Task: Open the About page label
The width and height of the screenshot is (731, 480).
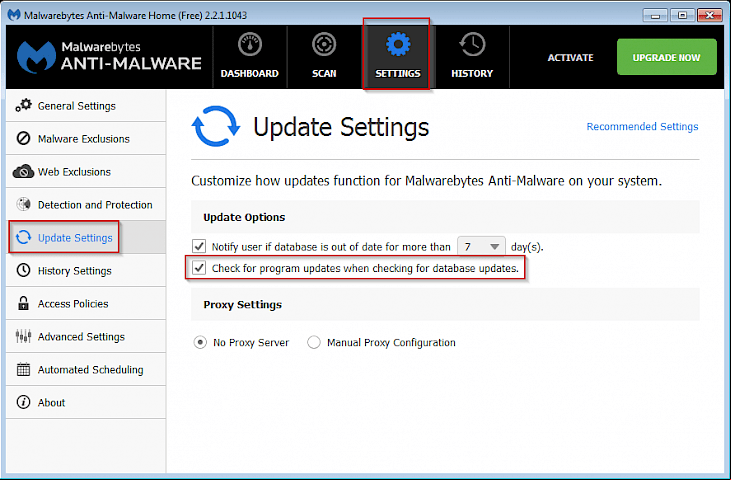Action: click(51, 403)
